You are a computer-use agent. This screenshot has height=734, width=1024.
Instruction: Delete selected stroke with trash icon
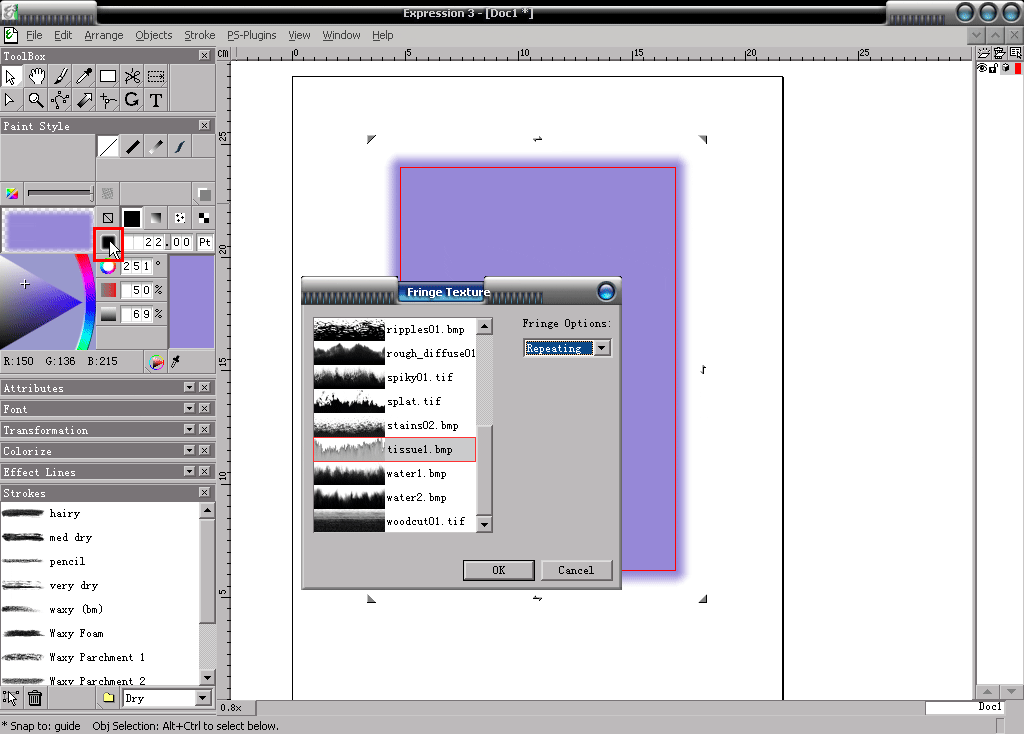35,698
